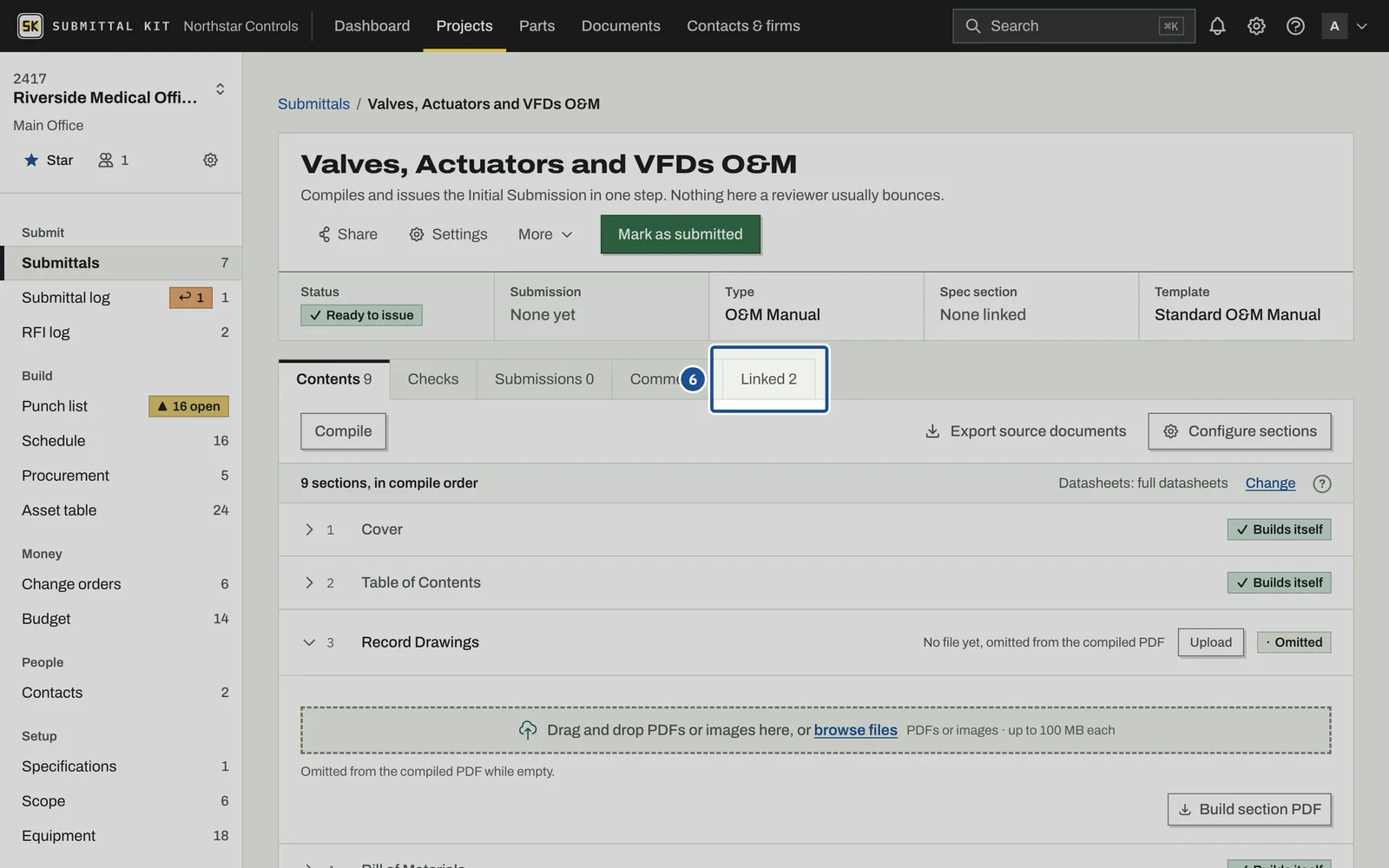Open the Asset table page

122,510
